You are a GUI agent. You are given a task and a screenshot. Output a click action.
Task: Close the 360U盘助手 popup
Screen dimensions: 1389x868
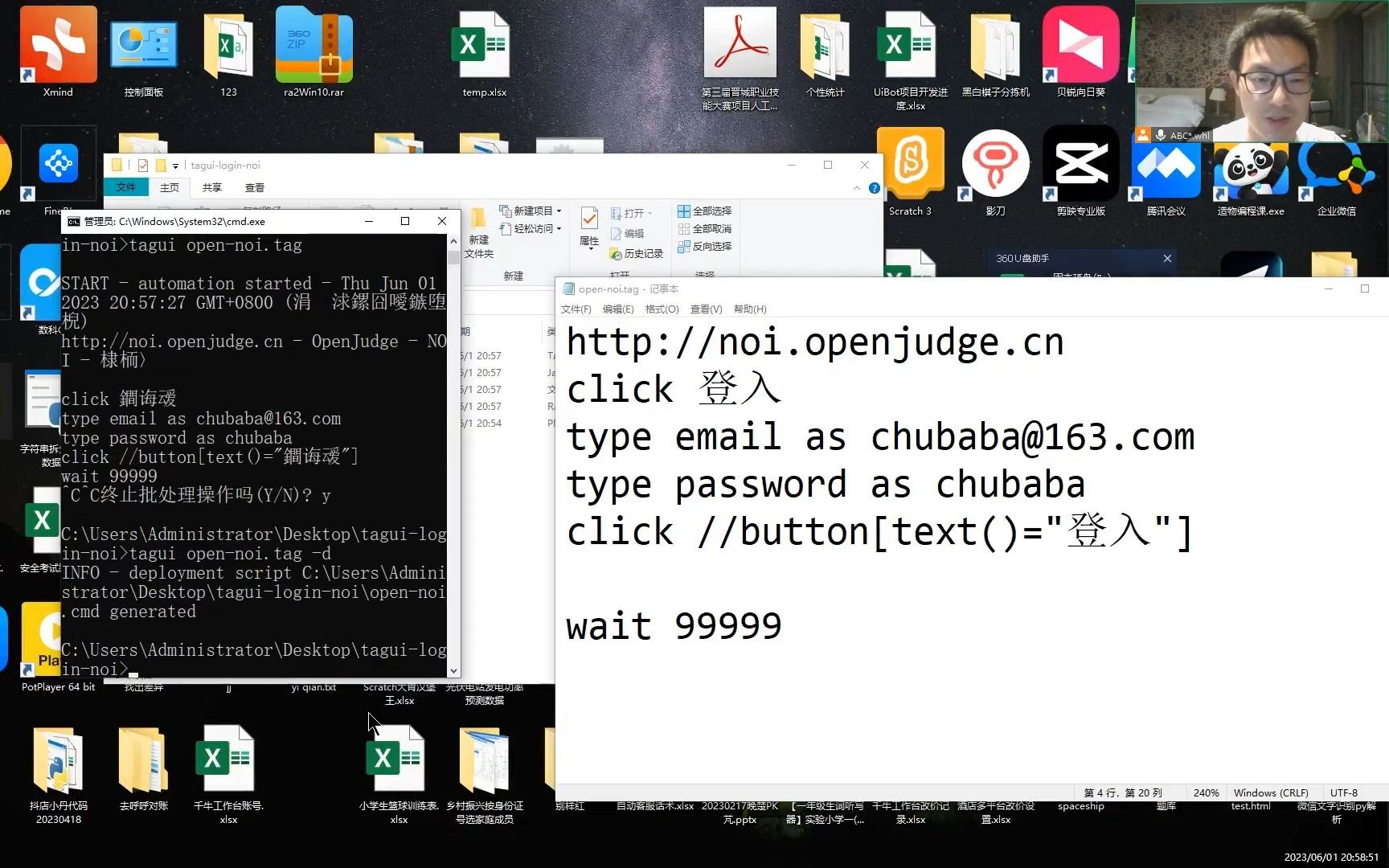click(1167, 258)
